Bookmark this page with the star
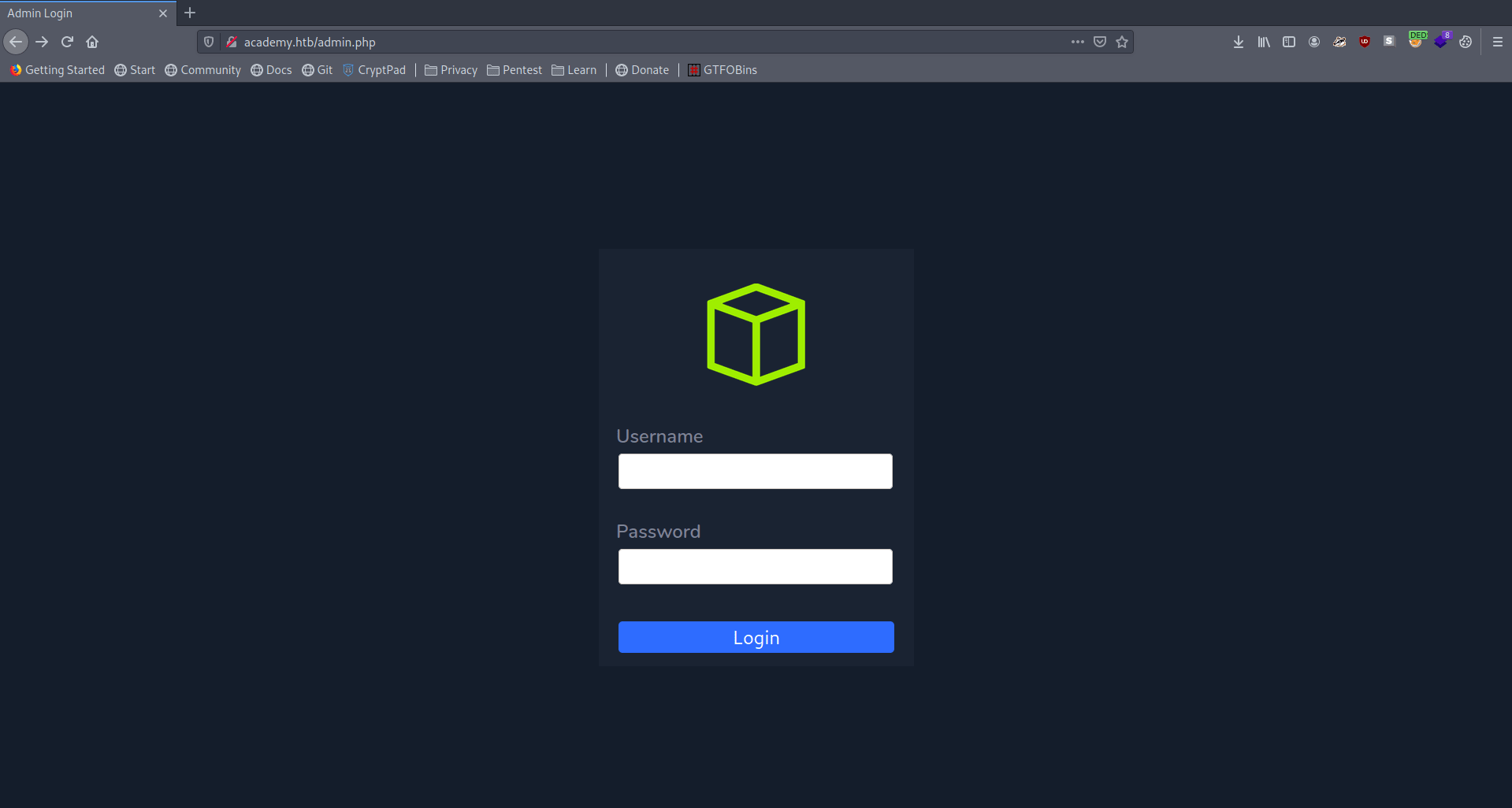This screenshot has height=808, width=1512. (1122, 42)
